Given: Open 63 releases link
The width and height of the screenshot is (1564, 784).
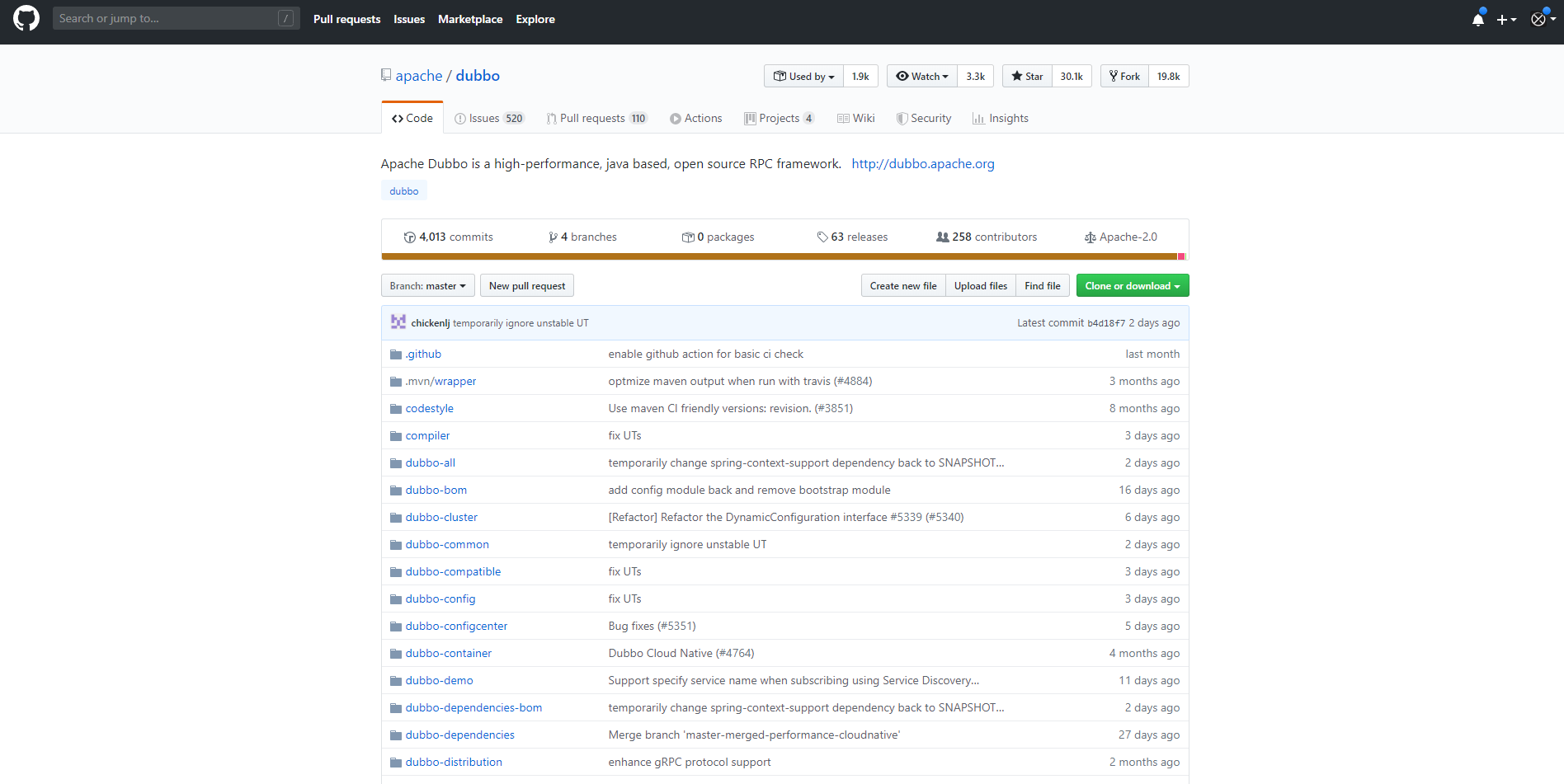Looking at the screenshot, I should point(853,237).
